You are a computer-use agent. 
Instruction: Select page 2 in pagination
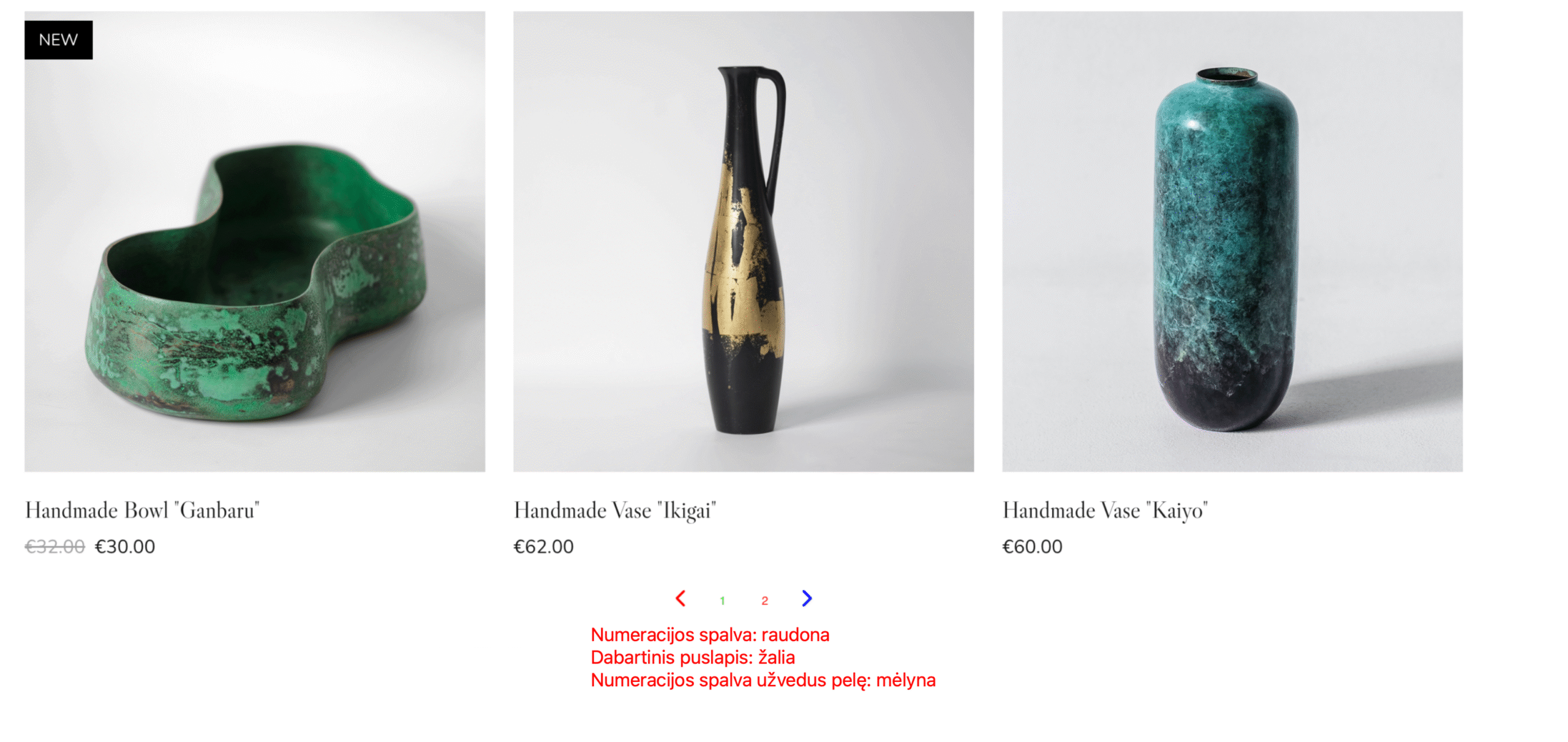click(764, 601)
